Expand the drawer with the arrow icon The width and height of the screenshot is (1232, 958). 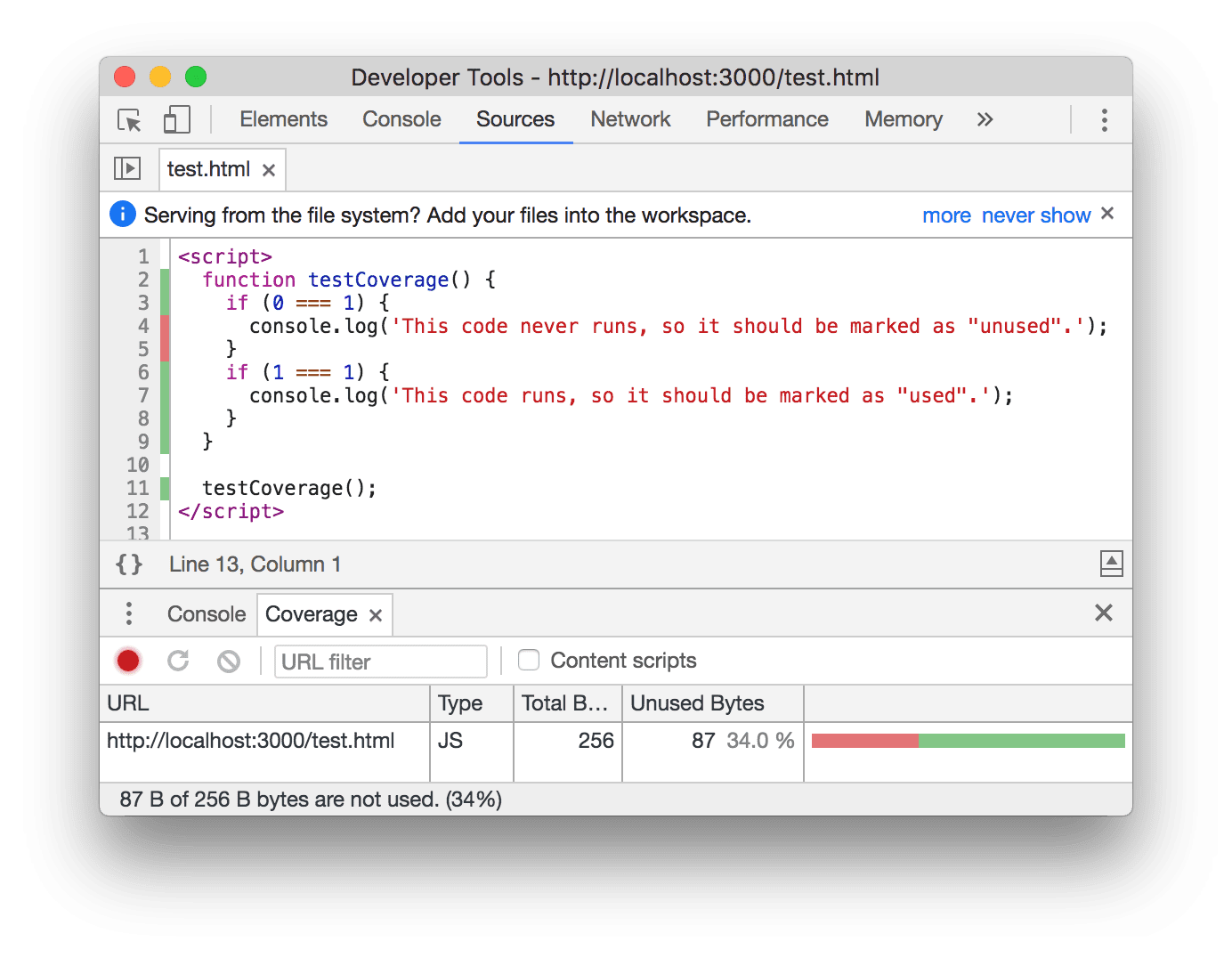pyautogui.click(x=1111, y=564)
